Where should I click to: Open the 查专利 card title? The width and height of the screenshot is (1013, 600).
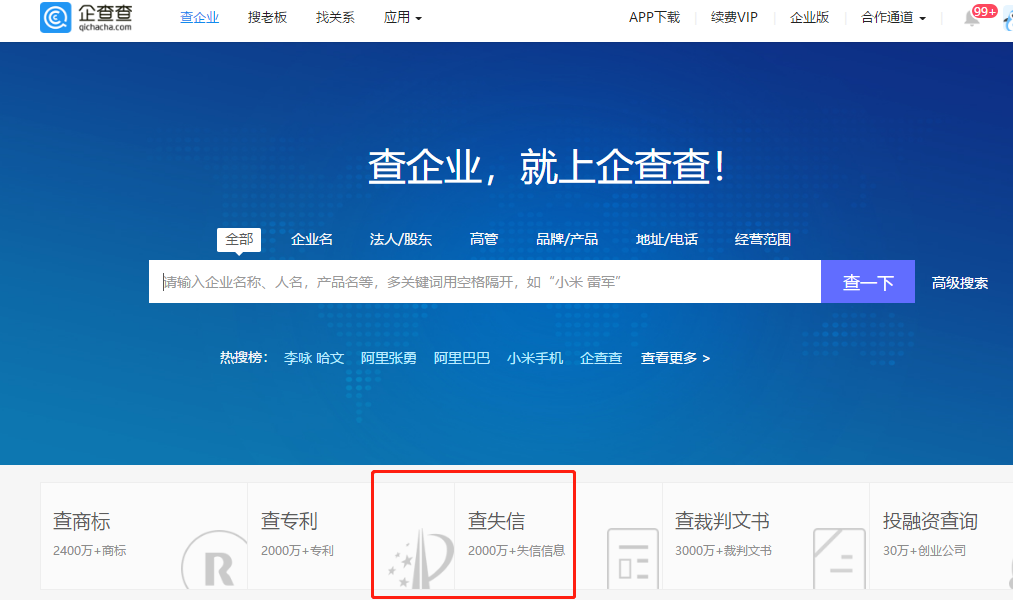point(289,521)
